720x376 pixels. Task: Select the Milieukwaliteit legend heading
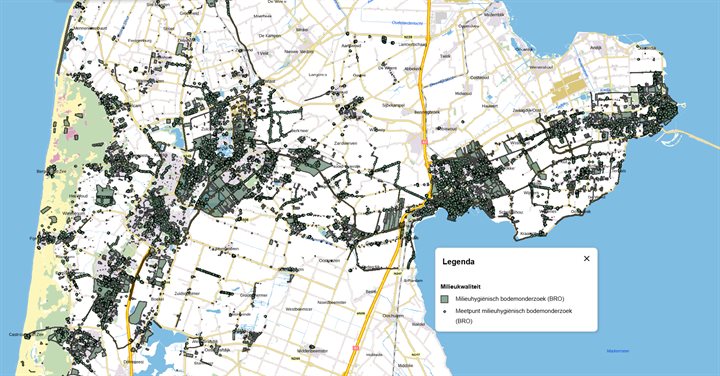coord(461,286)
